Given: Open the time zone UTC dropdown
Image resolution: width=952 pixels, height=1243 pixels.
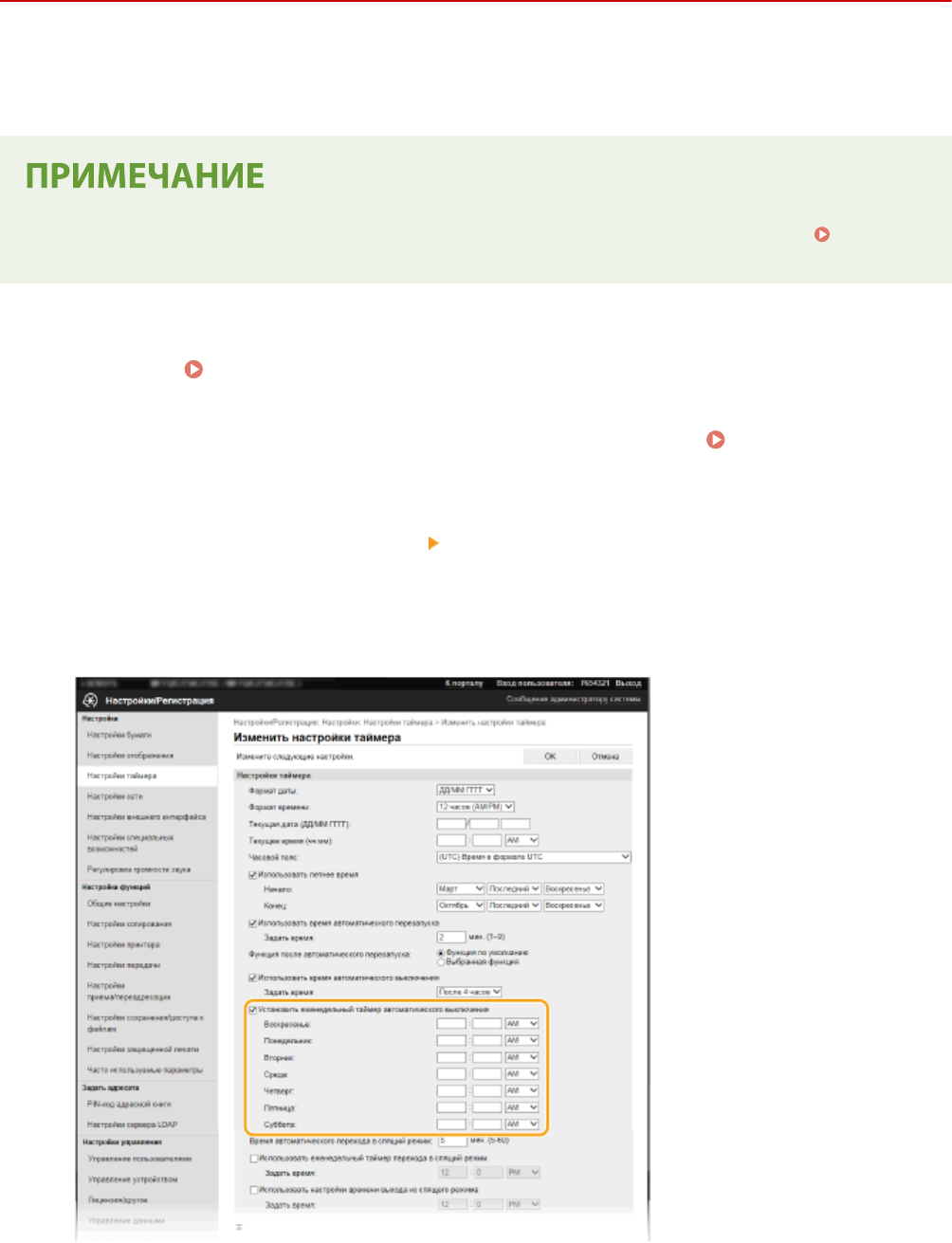Looking at the screenshot, I should [x=534, y=857].
